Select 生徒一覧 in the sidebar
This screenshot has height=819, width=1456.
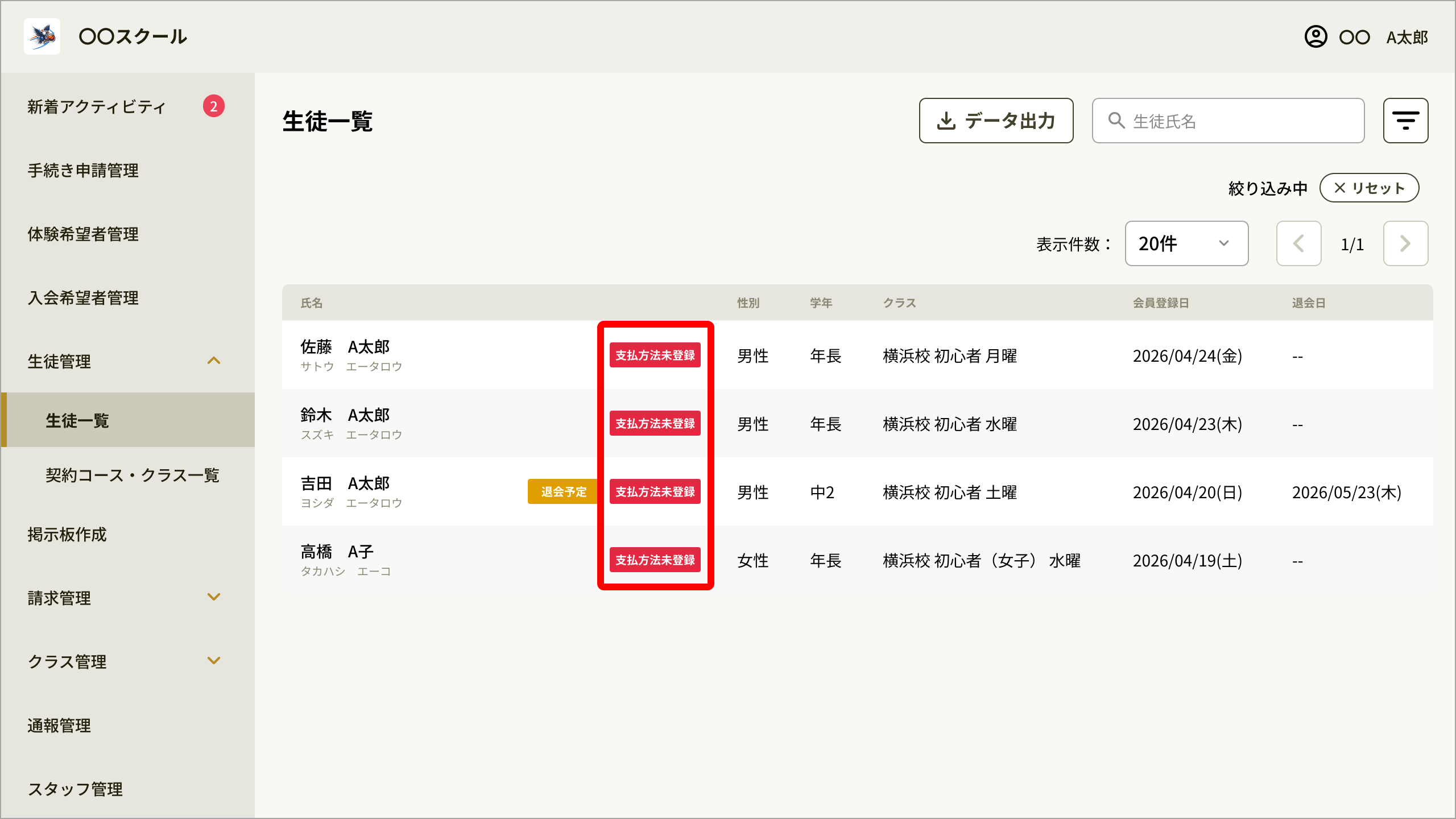pos(127,420)
